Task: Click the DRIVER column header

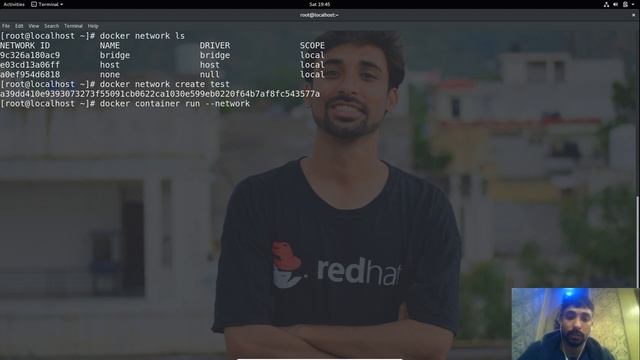Action: [215, 45]
